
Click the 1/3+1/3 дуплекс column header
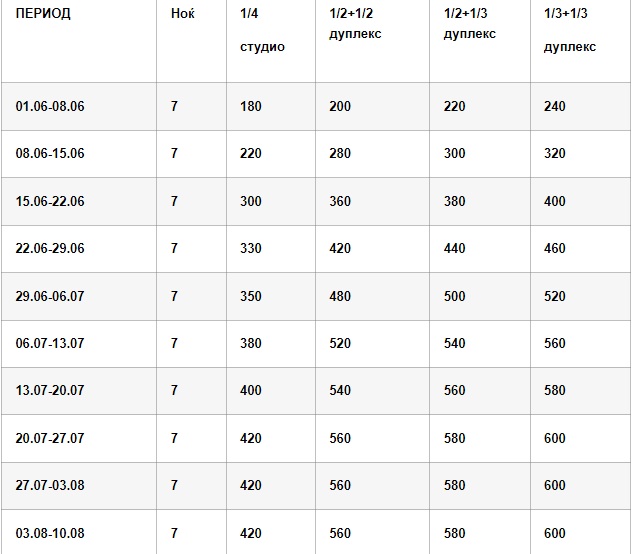[x=570, y=31]
